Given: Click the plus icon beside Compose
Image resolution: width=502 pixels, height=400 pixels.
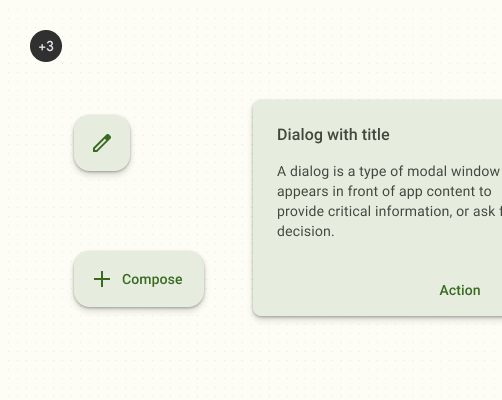Looking at the screenshot, I should (x=102, y=279).
